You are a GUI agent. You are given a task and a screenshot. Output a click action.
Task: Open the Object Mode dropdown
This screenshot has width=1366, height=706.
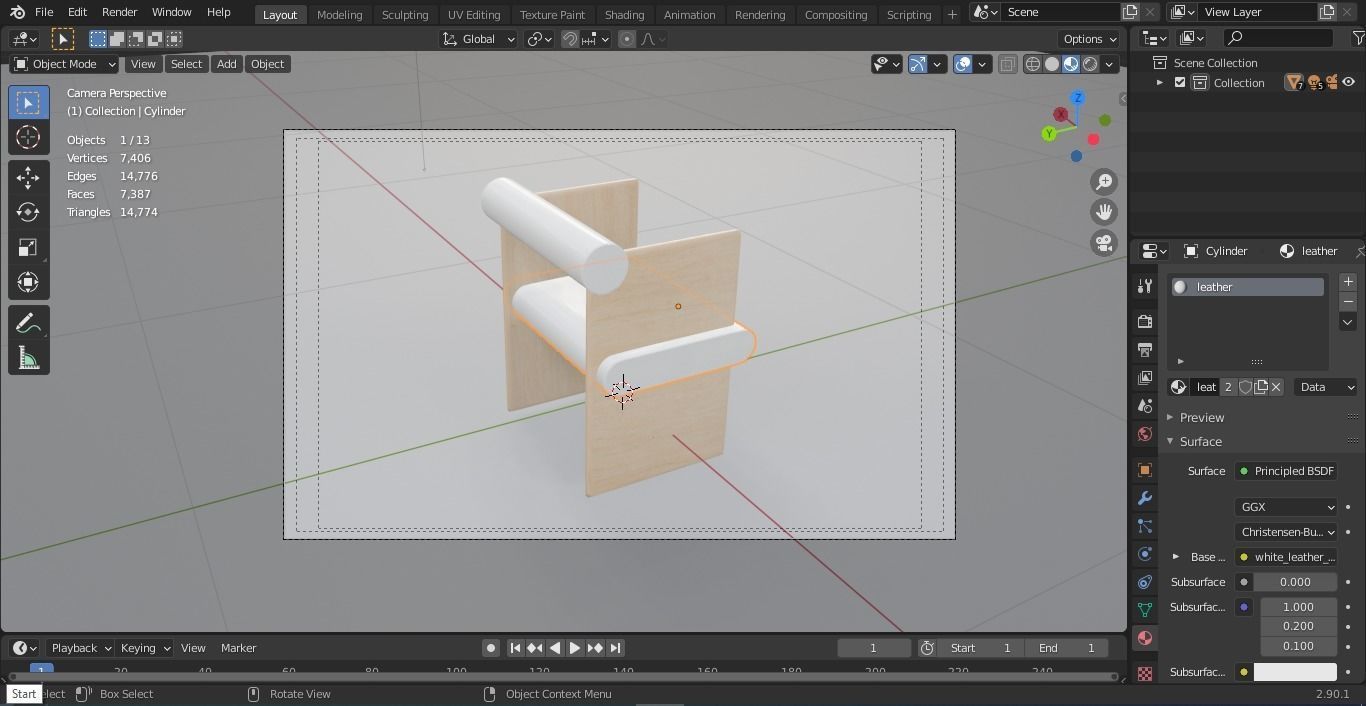click(65, 64)
